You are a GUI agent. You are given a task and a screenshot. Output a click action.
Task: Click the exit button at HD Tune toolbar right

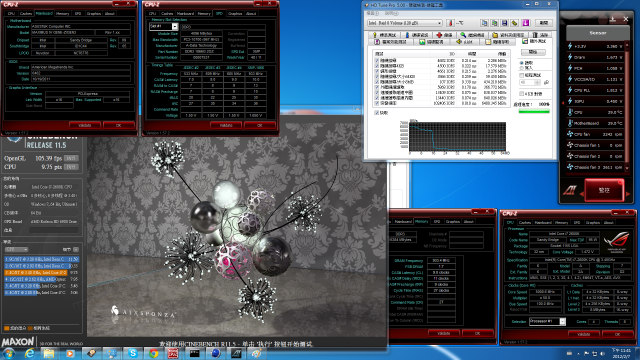tap(543, 23)
